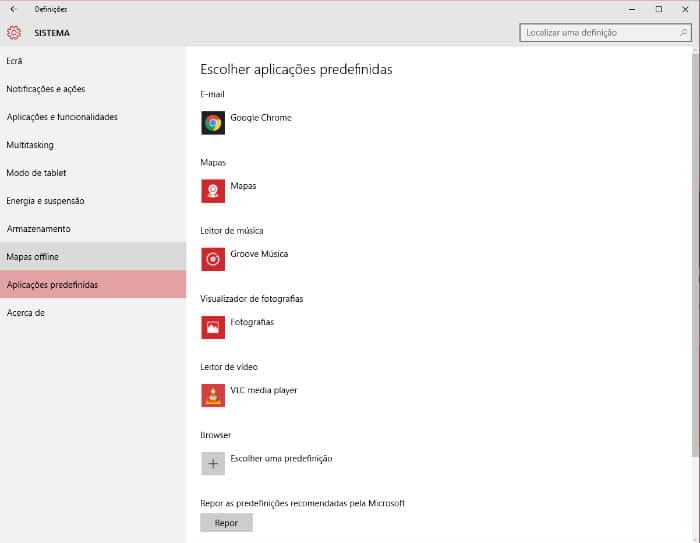This screenshot has width=700, height=543.
Task: Click the Repor as predefinições recomendadas text
Action: (x=302, y=503)
